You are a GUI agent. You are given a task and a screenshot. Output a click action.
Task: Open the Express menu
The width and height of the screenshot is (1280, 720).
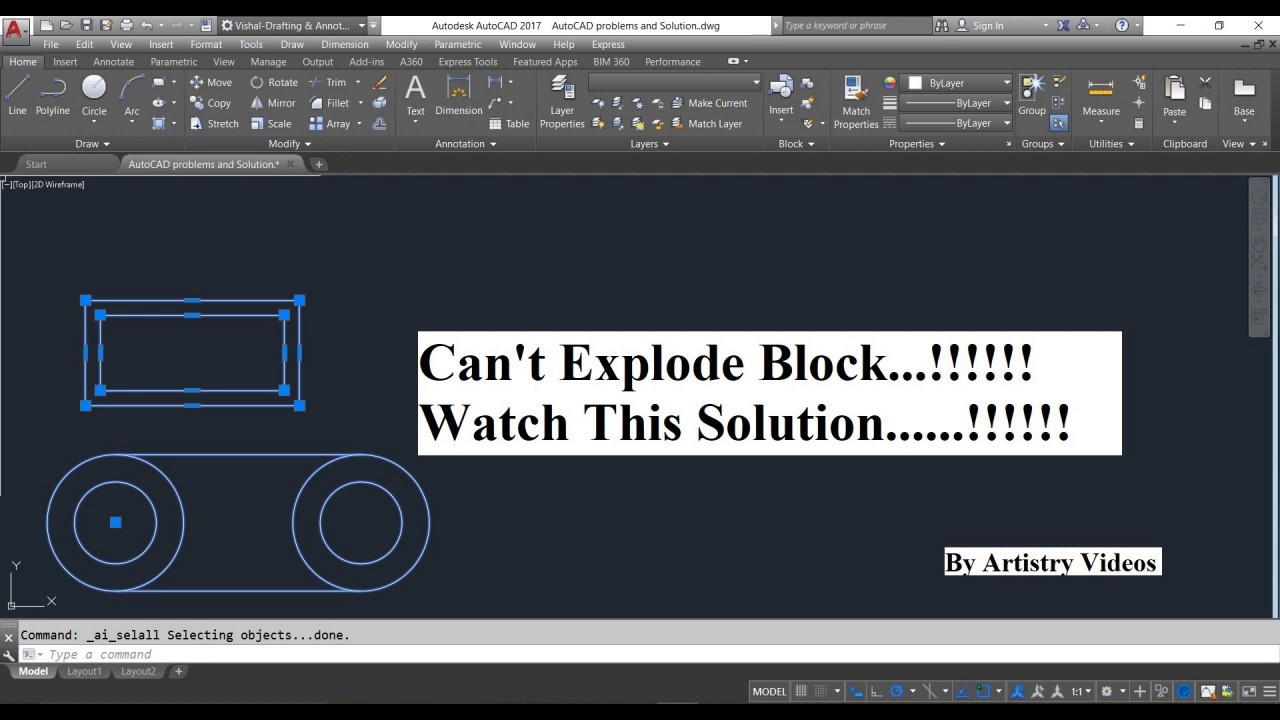tap(608, 44)
